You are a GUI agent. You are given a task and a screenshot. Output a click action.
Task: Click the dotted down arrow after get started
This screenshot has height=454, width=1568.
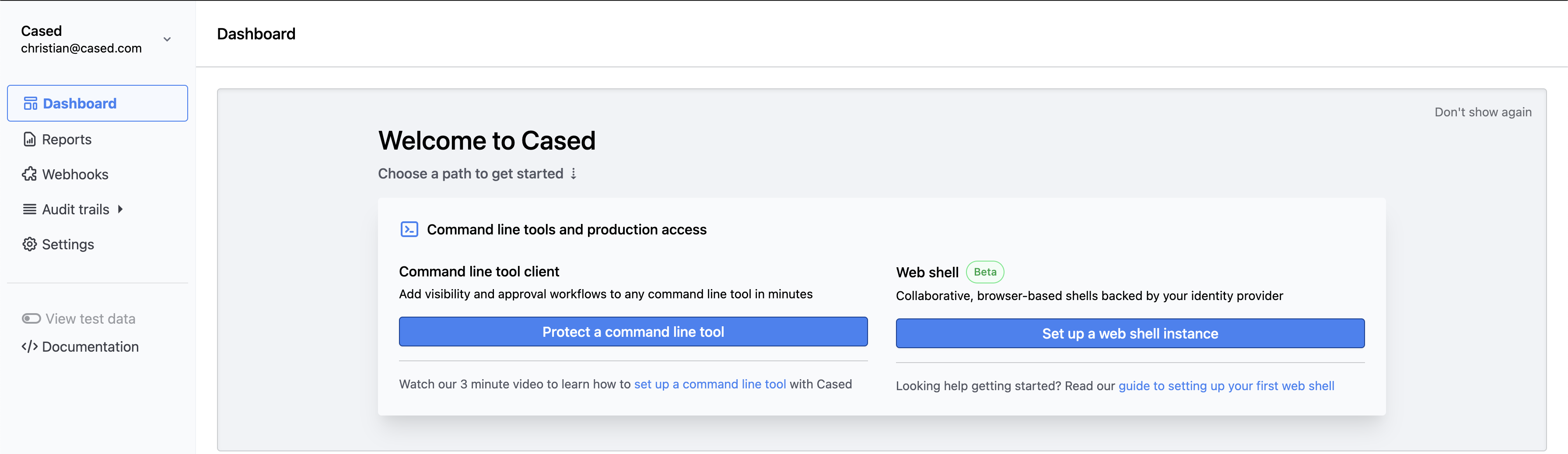click(x=574, y=174)
